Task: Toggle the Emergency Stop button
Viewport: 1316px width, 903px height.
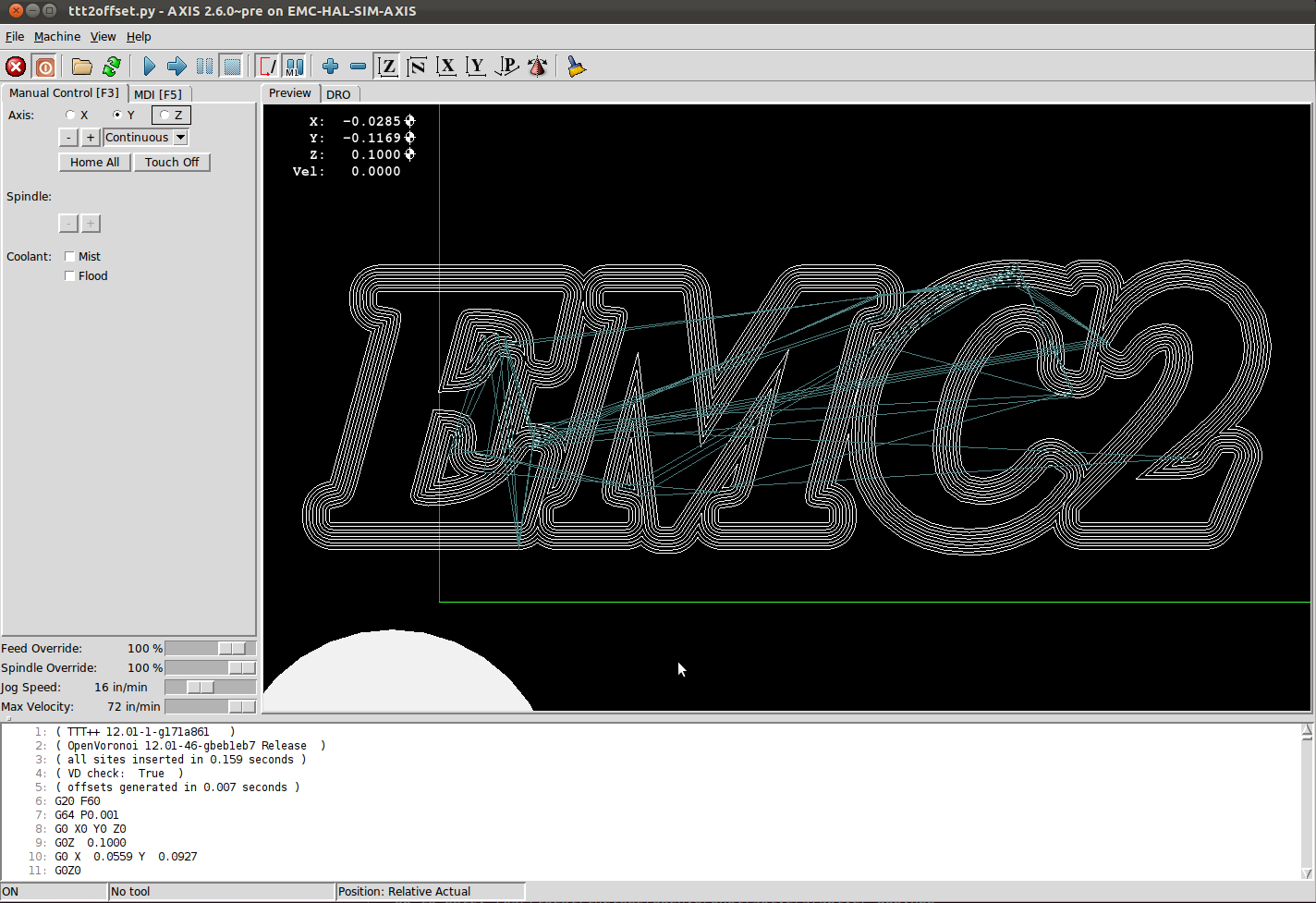Action: [16, 67]
